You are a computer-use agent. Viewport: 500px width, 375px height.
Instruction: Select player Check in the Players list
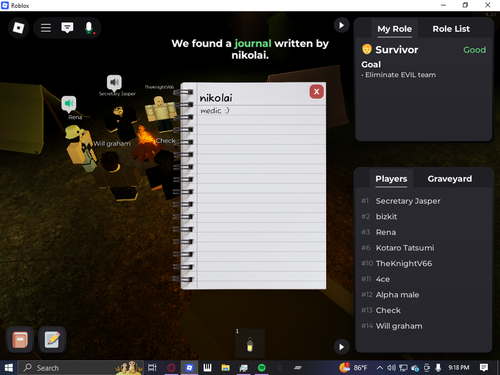(388, 310)
